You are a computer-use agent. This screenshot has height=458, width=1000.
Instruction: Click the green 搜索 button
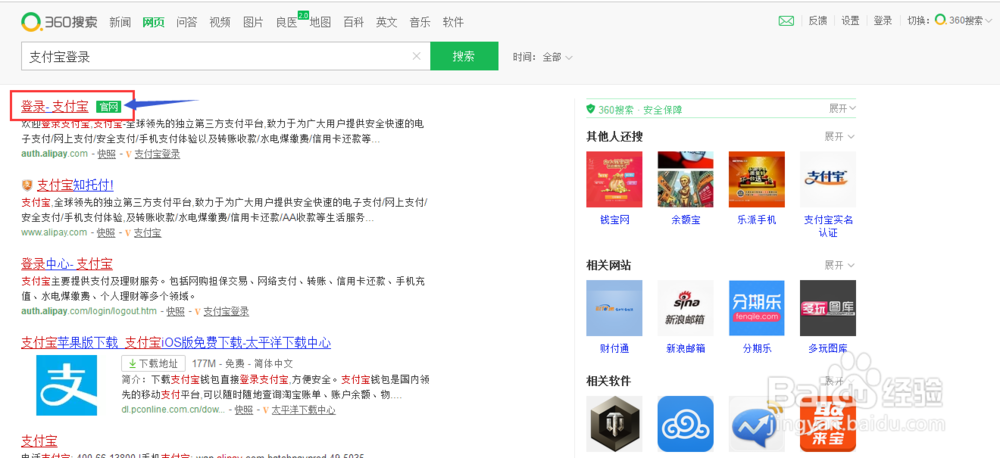tap(464, 56)
